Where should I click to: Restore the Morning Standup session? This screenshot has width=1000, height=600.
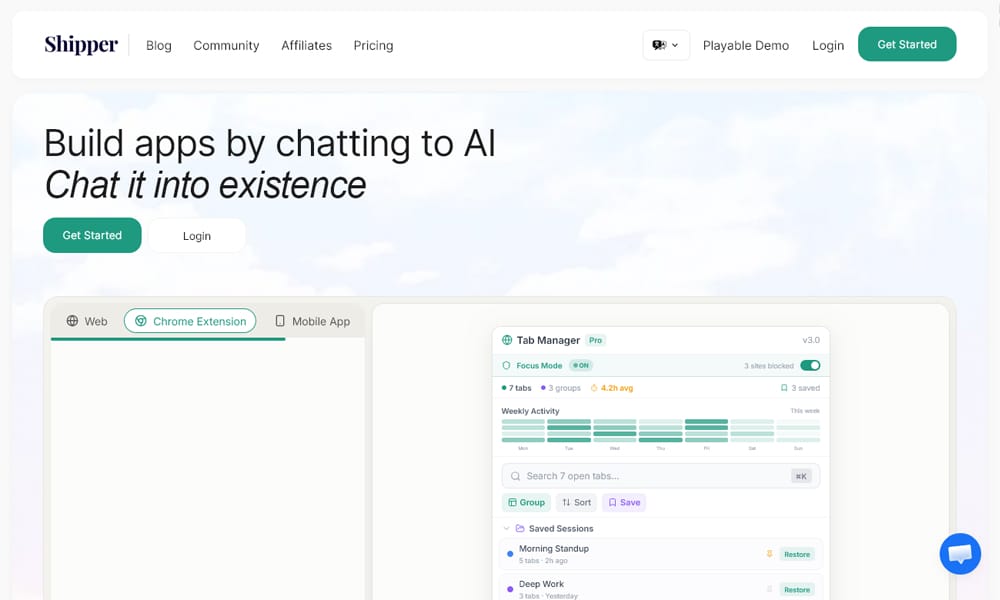(x=797, y=554)
